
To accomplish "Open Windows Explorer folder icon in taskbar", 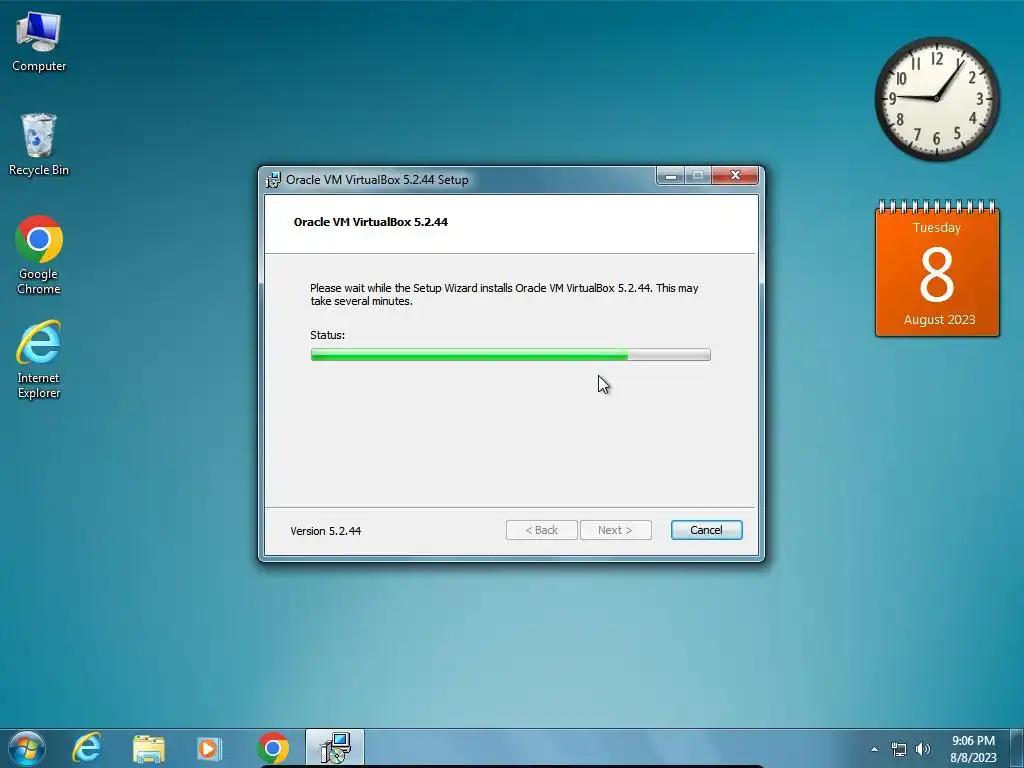I will pos(149,748).
